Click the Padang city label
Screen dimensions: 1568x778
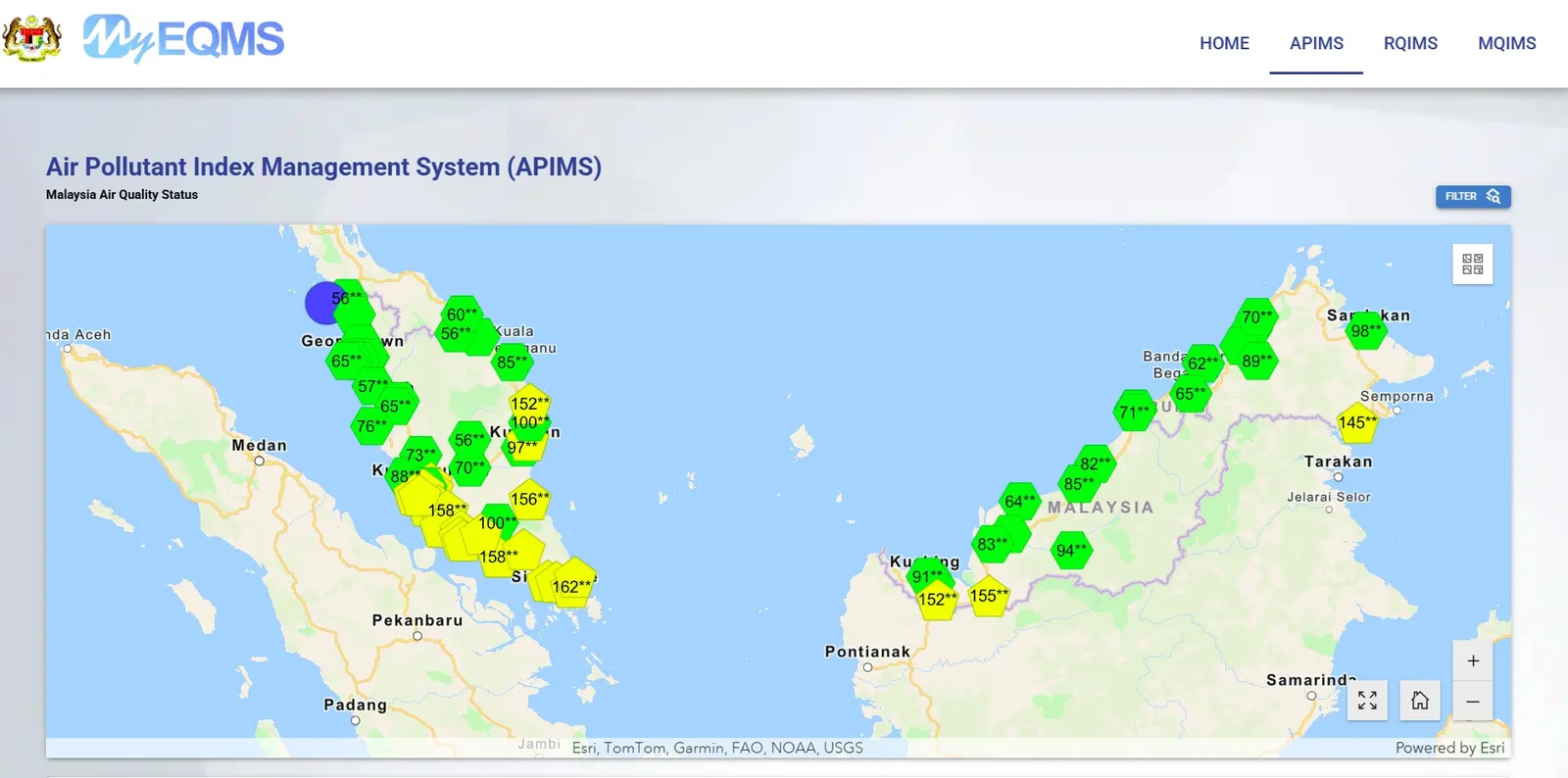(355, 705)
